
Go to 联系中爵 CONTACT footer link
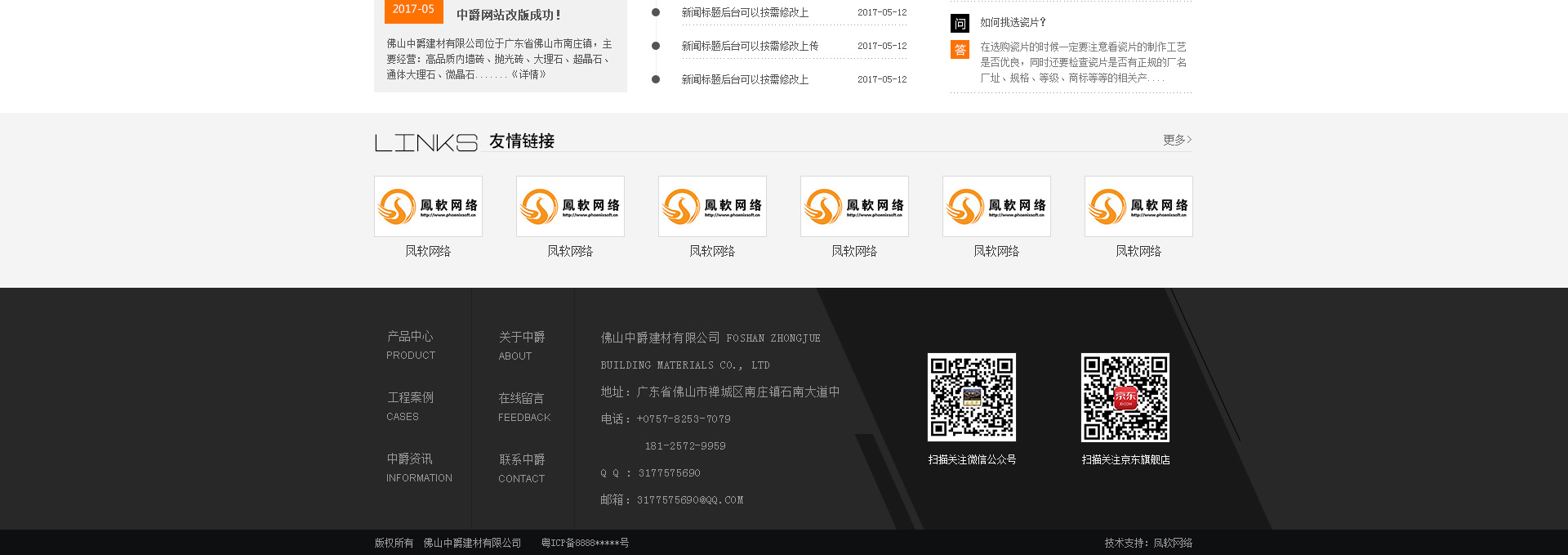[x=521, y=468]
